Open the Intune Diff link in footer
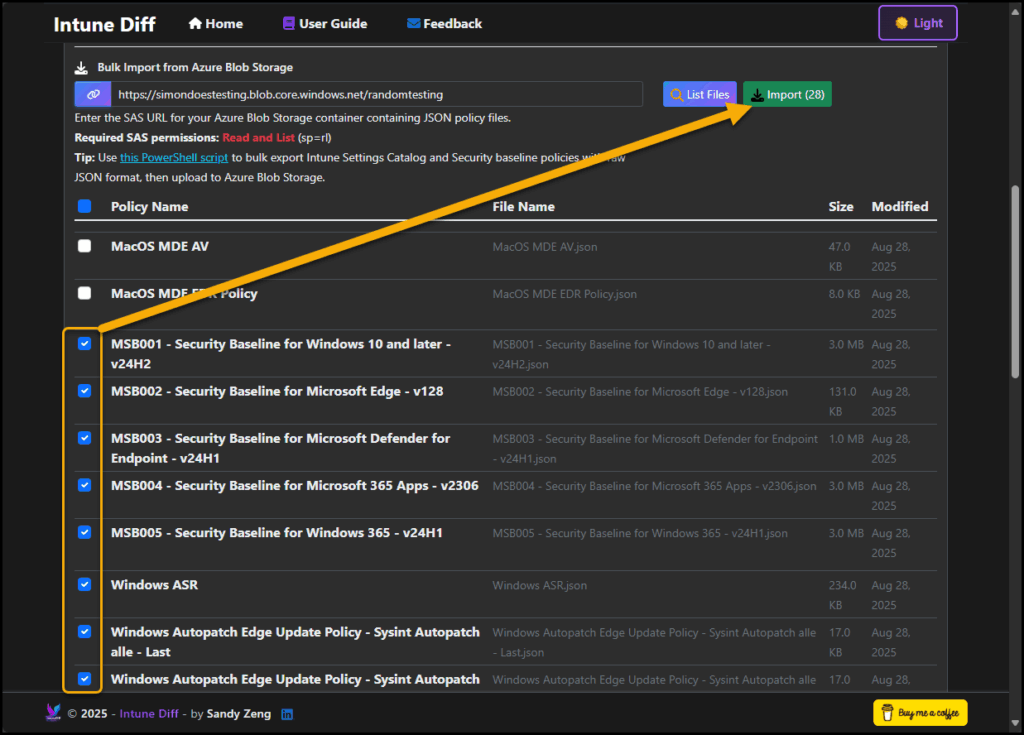The width and height of the screenshot is (1024, 735). pos(149,713)
